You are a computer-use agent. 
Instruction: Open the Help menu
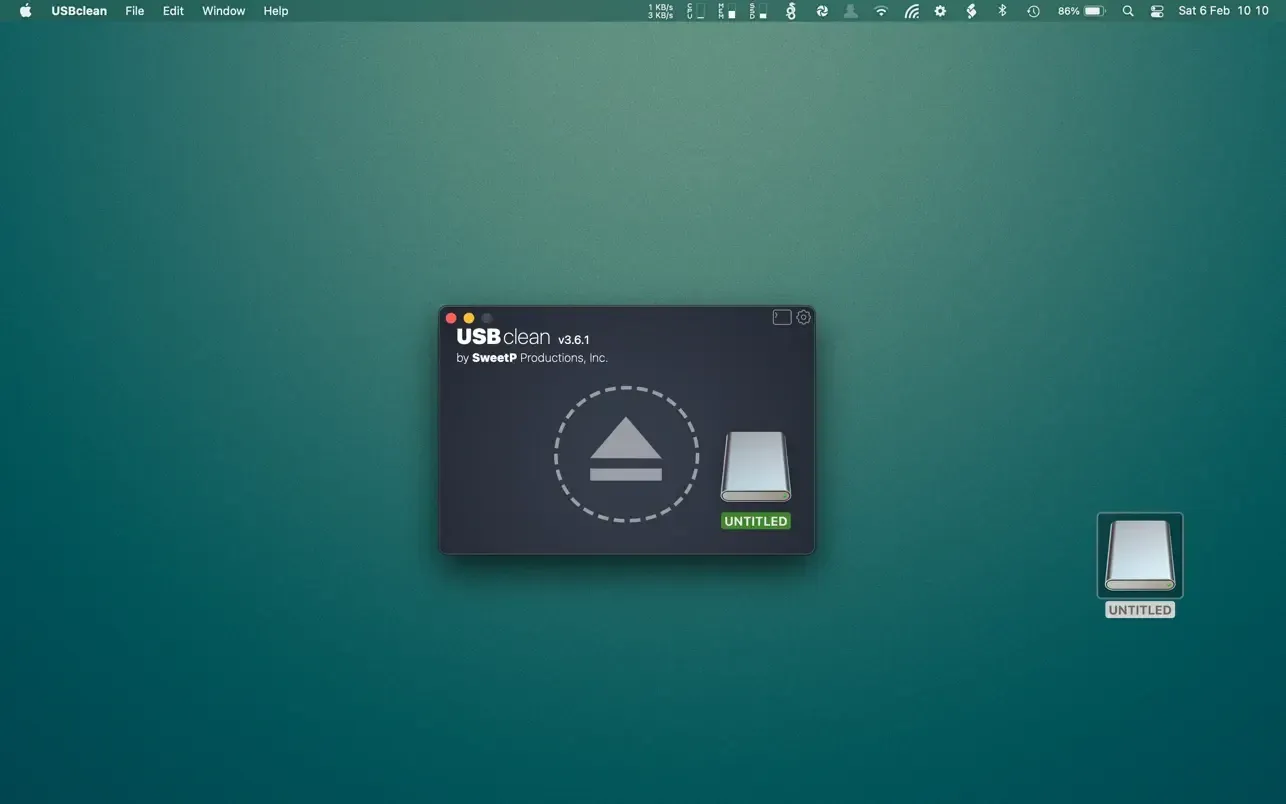[275, 11]
